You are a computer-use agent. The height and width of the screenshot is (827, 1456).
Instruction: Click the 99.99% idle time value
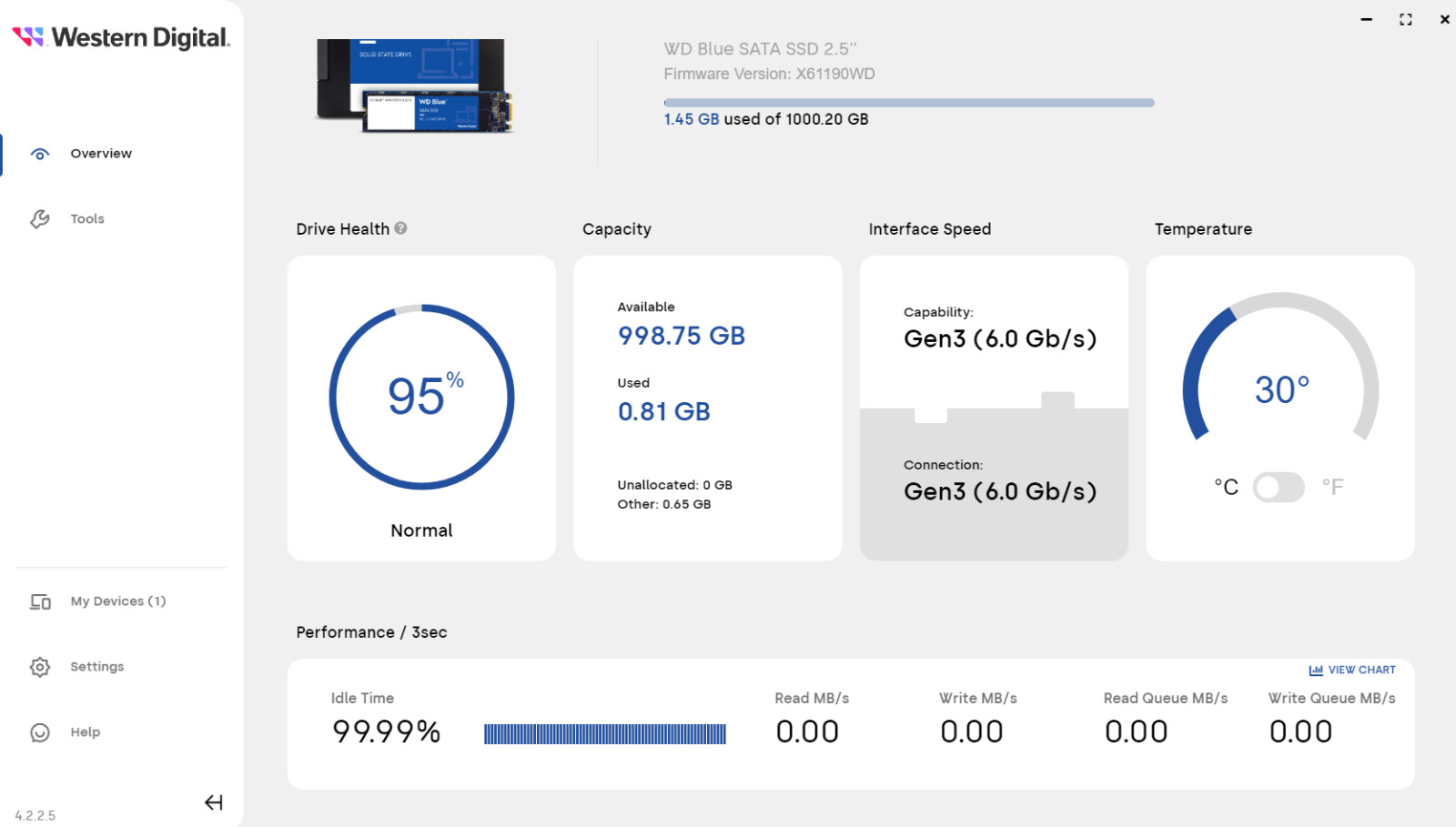click(x=387, y=731)
